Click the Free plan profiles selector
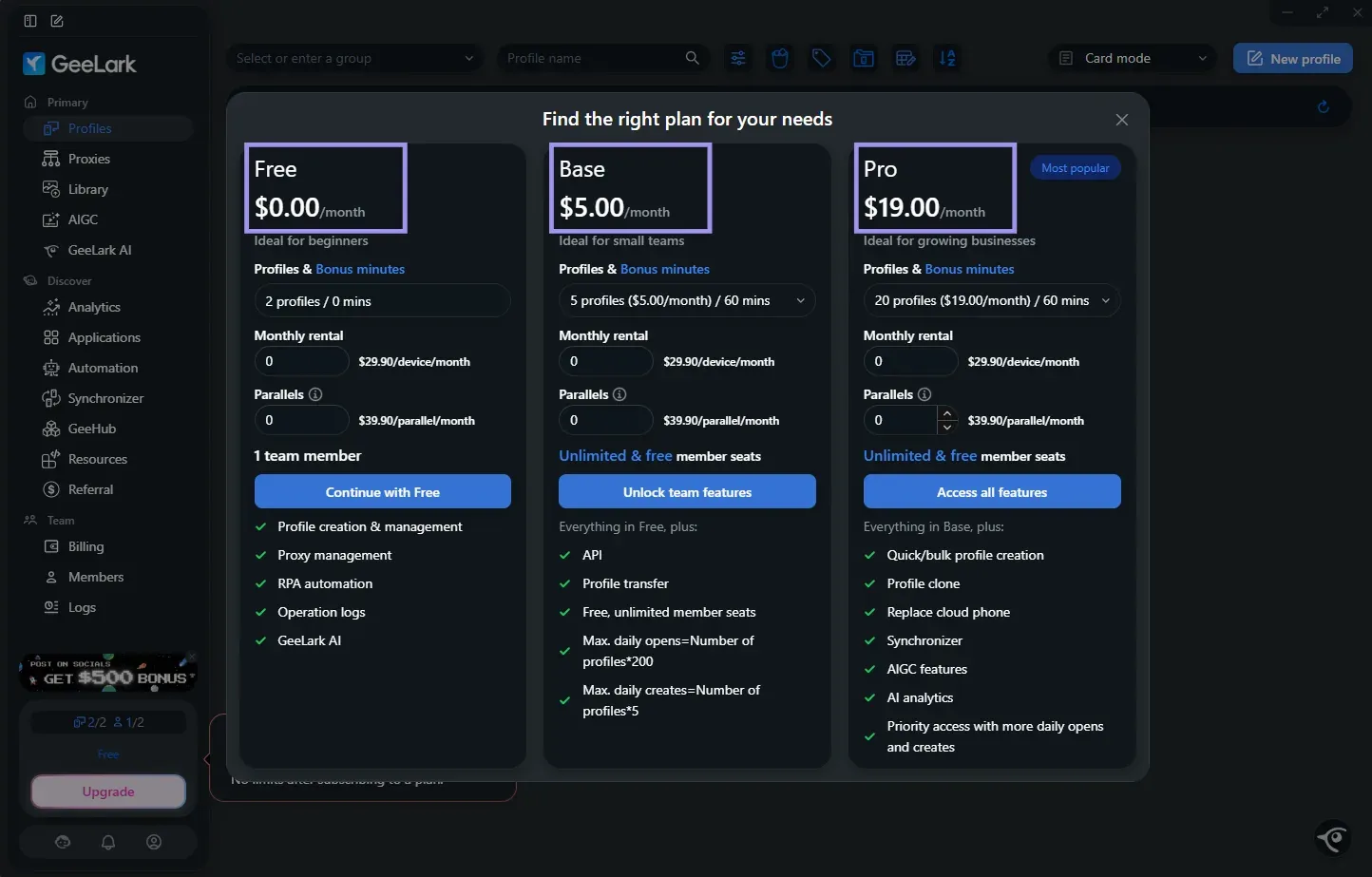 tap(382, 301)
